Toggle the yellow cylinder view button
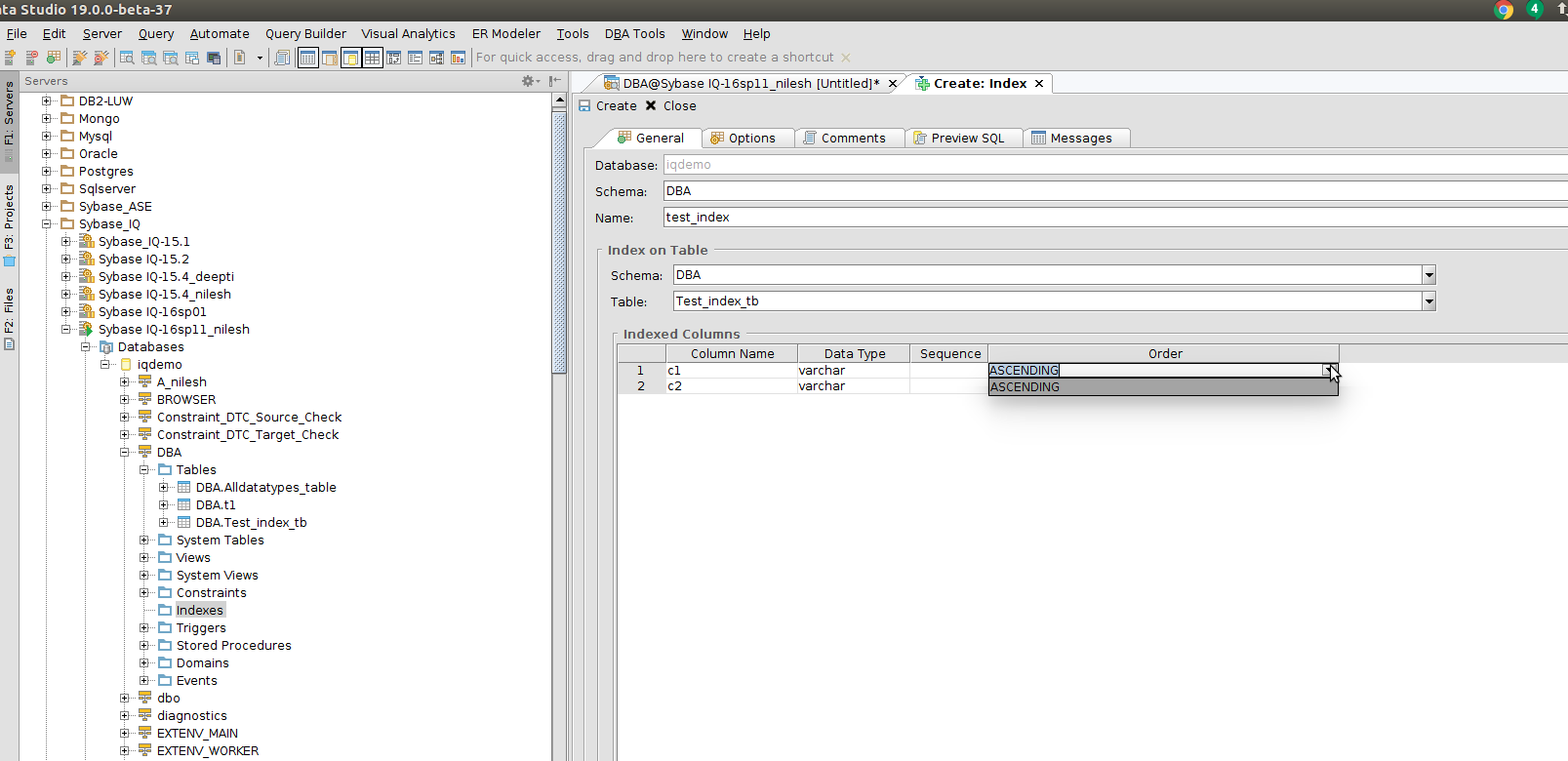The width and height of the screenshot is (1568, 761). (350, 58)
